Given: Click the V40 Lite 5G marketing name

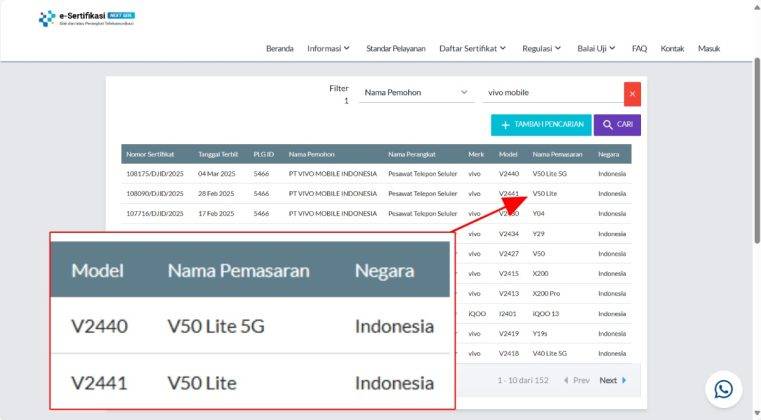Looking at the screenshot, I should point(549,353).
